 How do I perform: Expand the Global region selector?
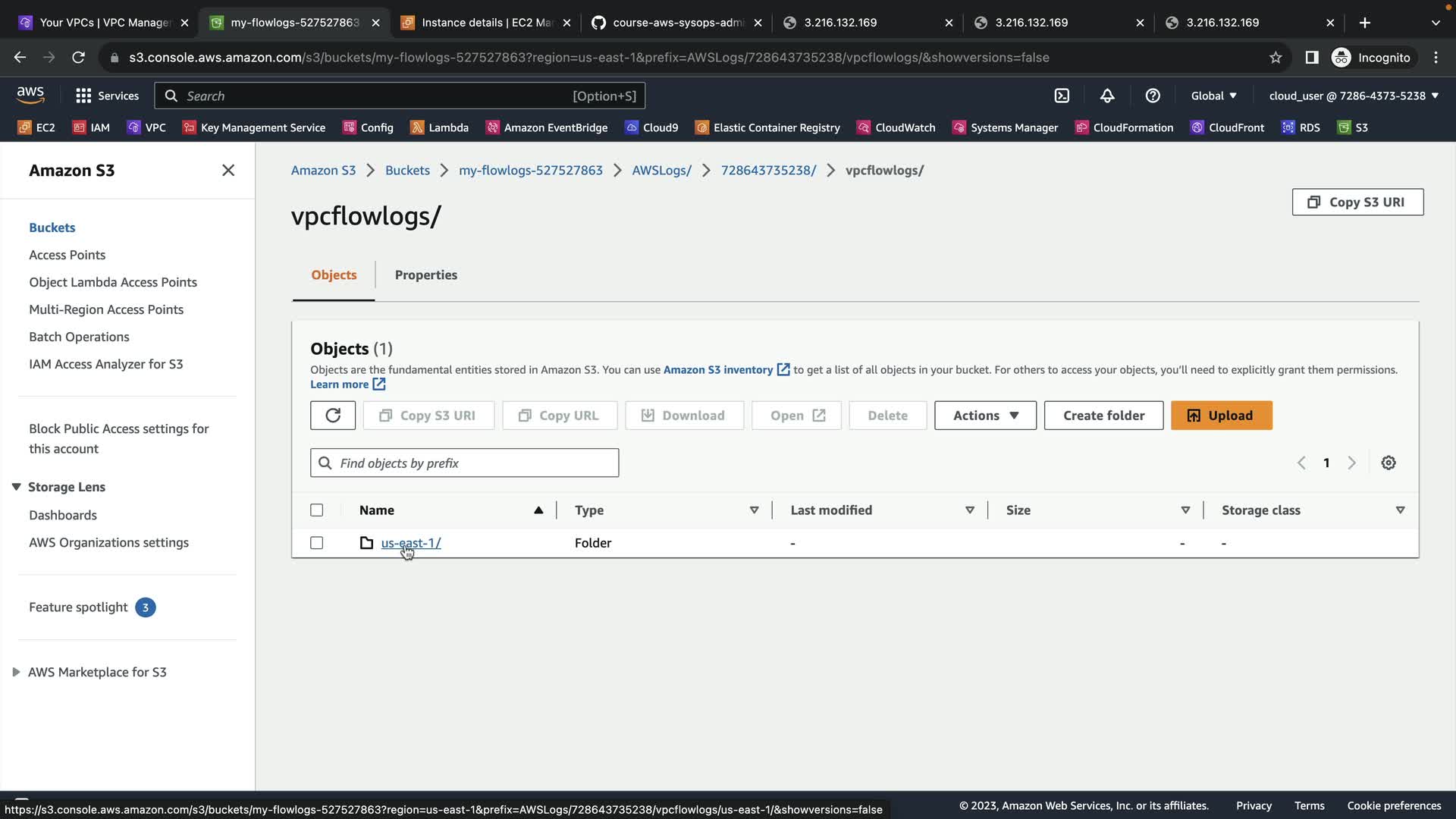(1213, 96)
